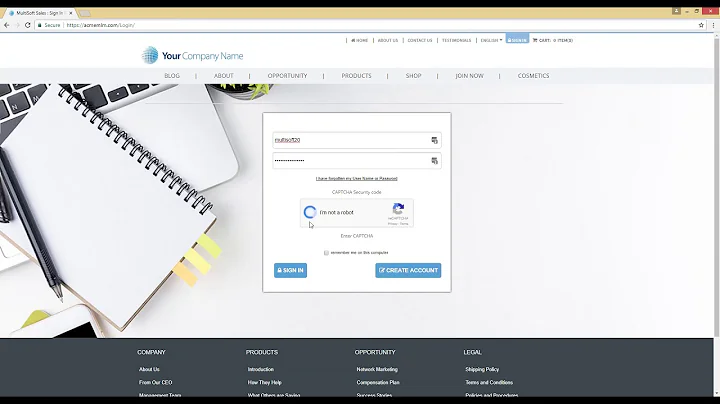Image resolution: width=720 pixels, height=404 pixels.
Task: Open the cart with 0 items
Action: 553,40
